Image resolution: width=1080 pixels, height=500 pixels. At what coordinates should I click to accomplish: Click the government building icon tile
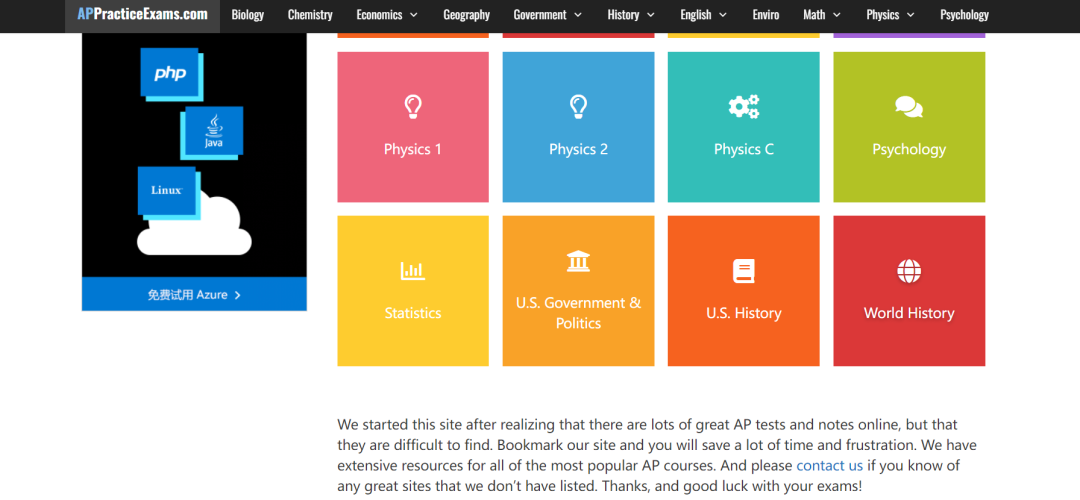click(578, 262)
